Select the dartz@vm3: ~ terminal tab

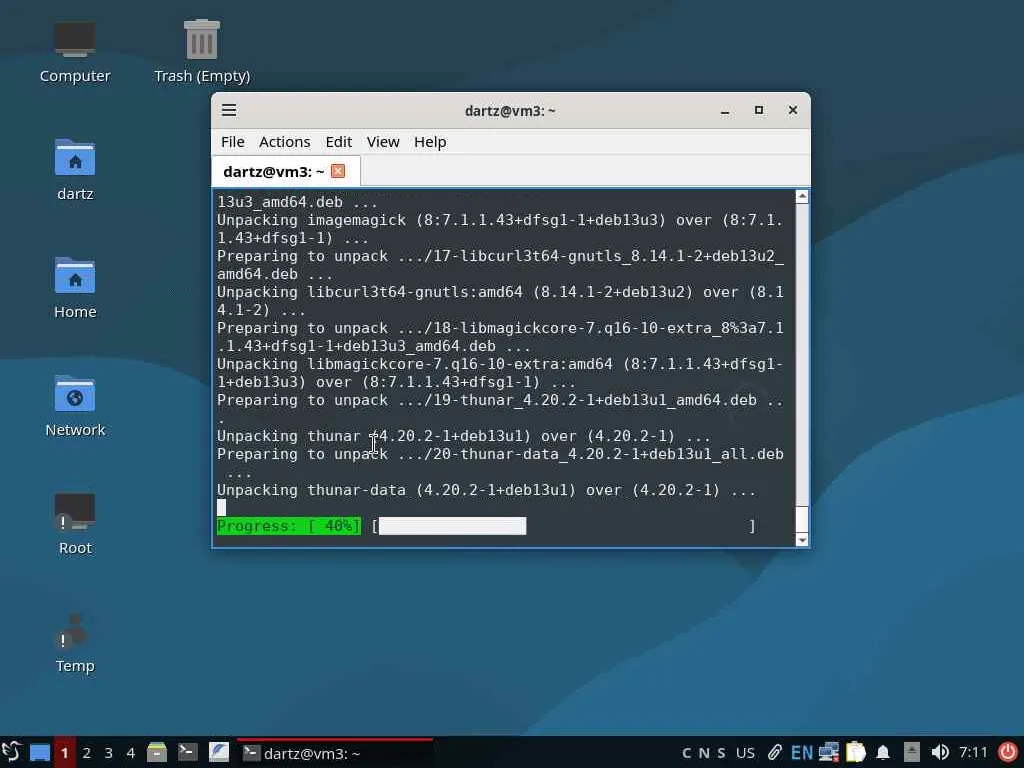point(285,171)
